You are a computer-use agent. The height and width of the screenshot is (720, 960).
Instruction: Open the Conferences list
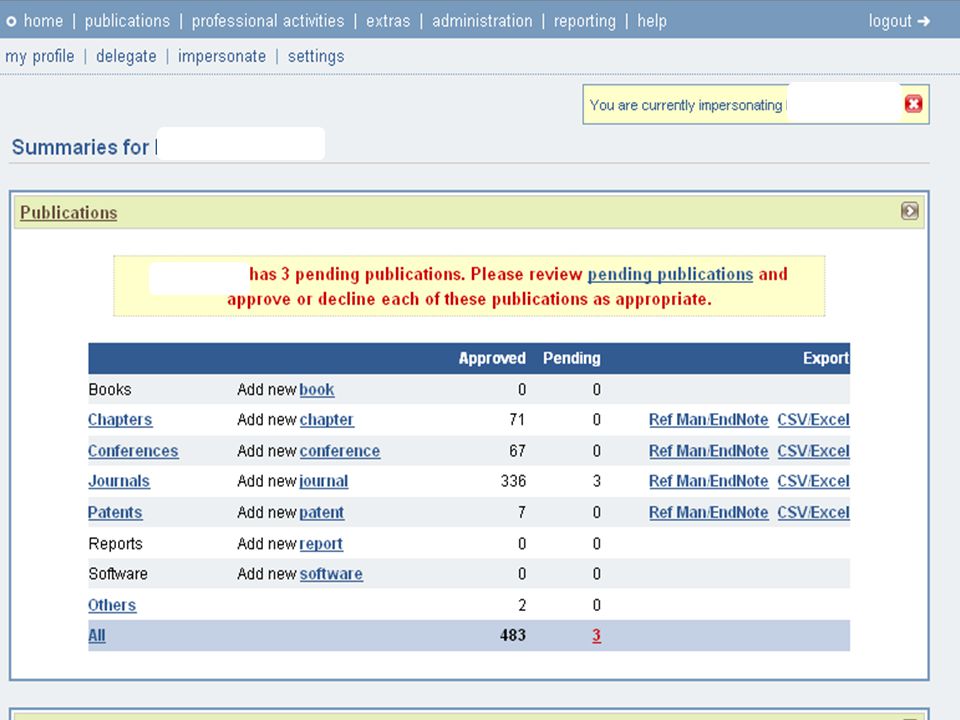tap(133, 451)
